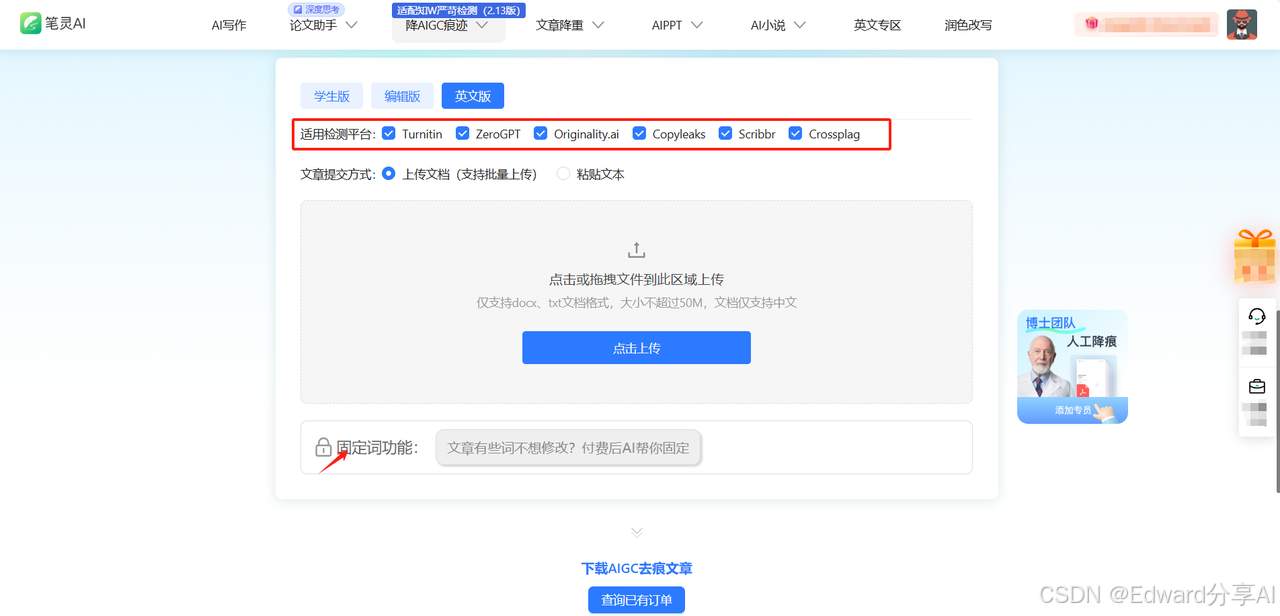1280x616 pixels.
Task: Click the lock icon beside 固定词功能
Action: pyautogui.click(x=323, y=447)
